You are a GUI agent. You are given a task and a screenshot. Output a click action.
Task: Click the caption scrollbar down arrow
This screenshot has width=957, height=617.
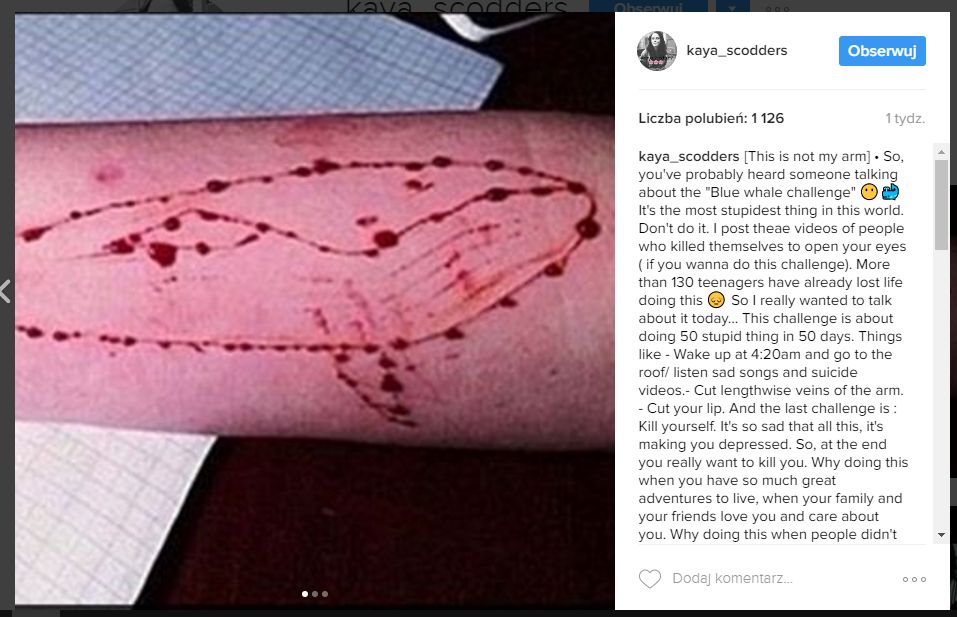coord(941,535)
